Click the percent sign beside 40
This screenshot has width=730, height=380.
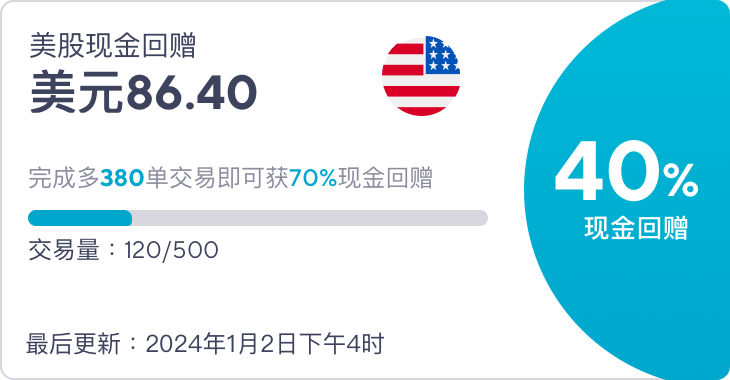[681, 180]
